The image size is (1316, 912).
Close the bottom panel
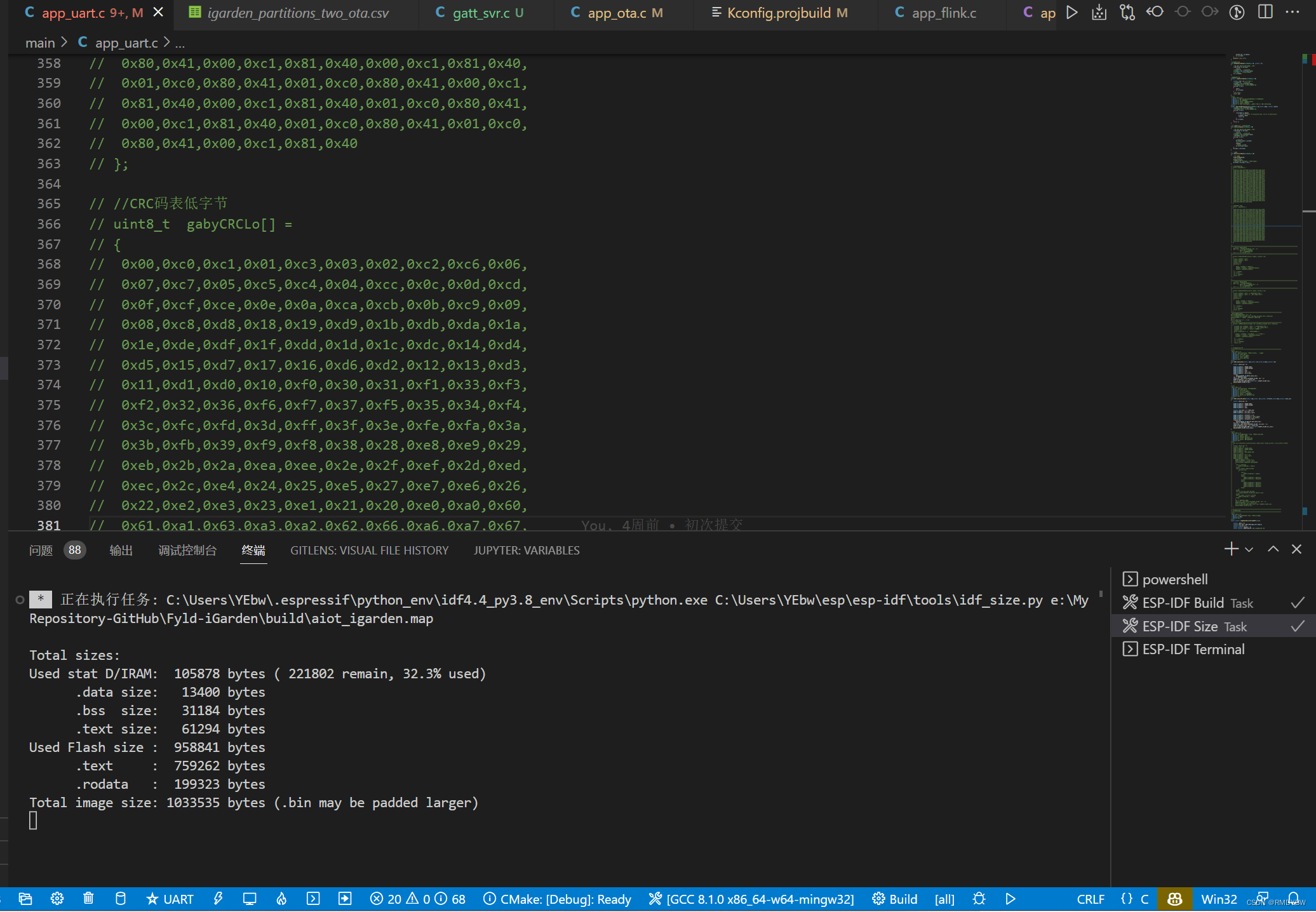click(1296, 549)
